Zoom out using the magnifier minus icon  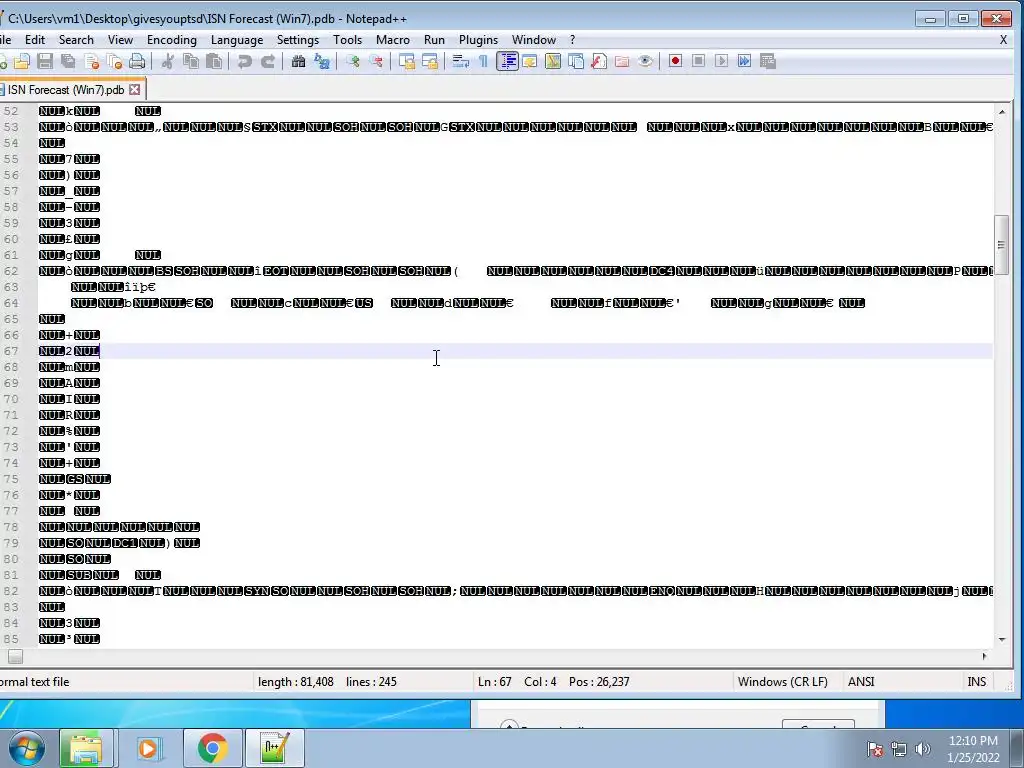click(376, 61)
